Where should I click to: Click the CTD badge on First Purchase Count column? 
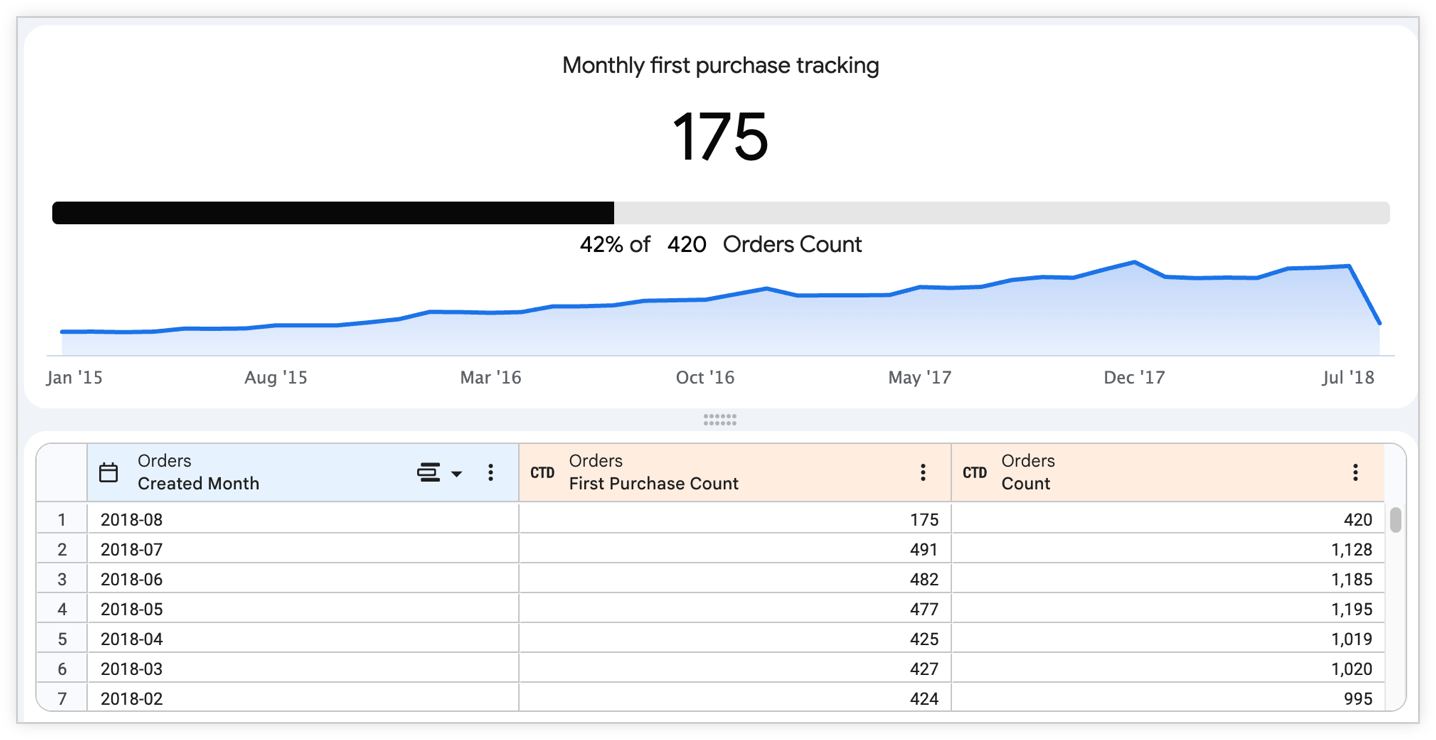[x=543, y=473]
